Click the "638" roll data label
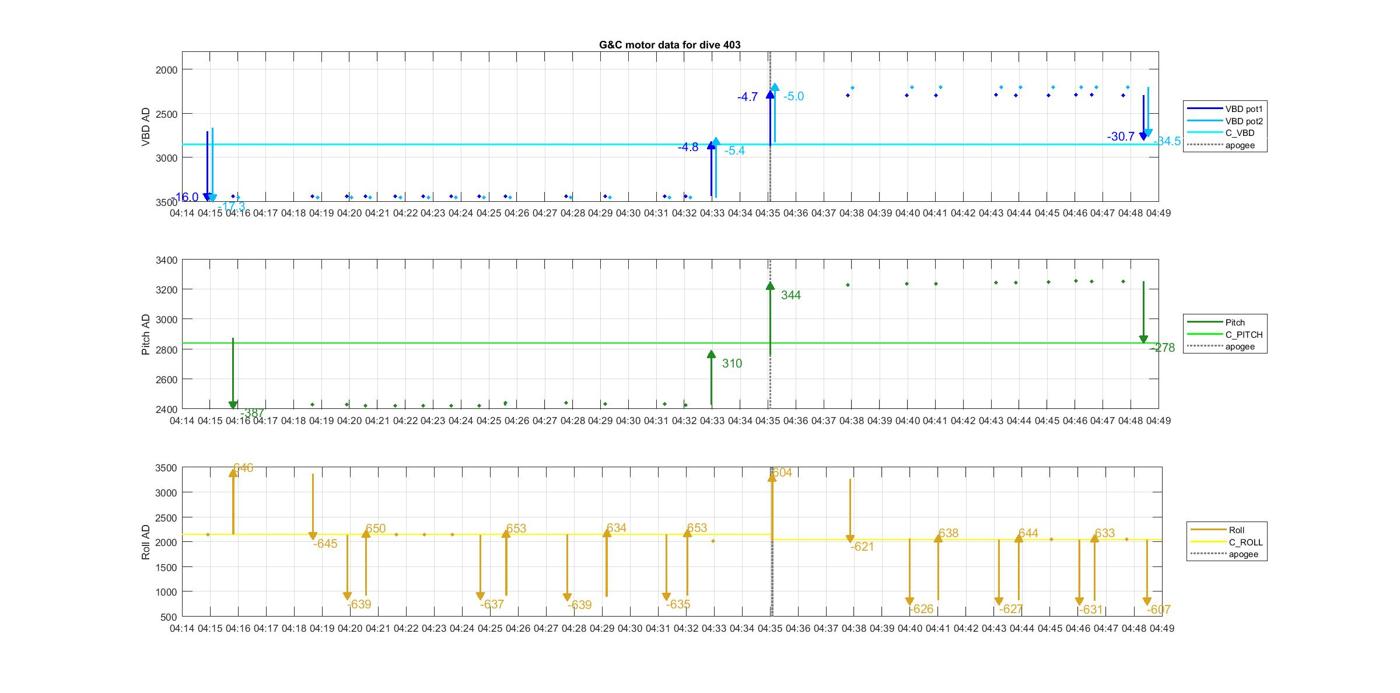Screen dimensions: 1400x693 pyautogui.click(x=948, y=534)
